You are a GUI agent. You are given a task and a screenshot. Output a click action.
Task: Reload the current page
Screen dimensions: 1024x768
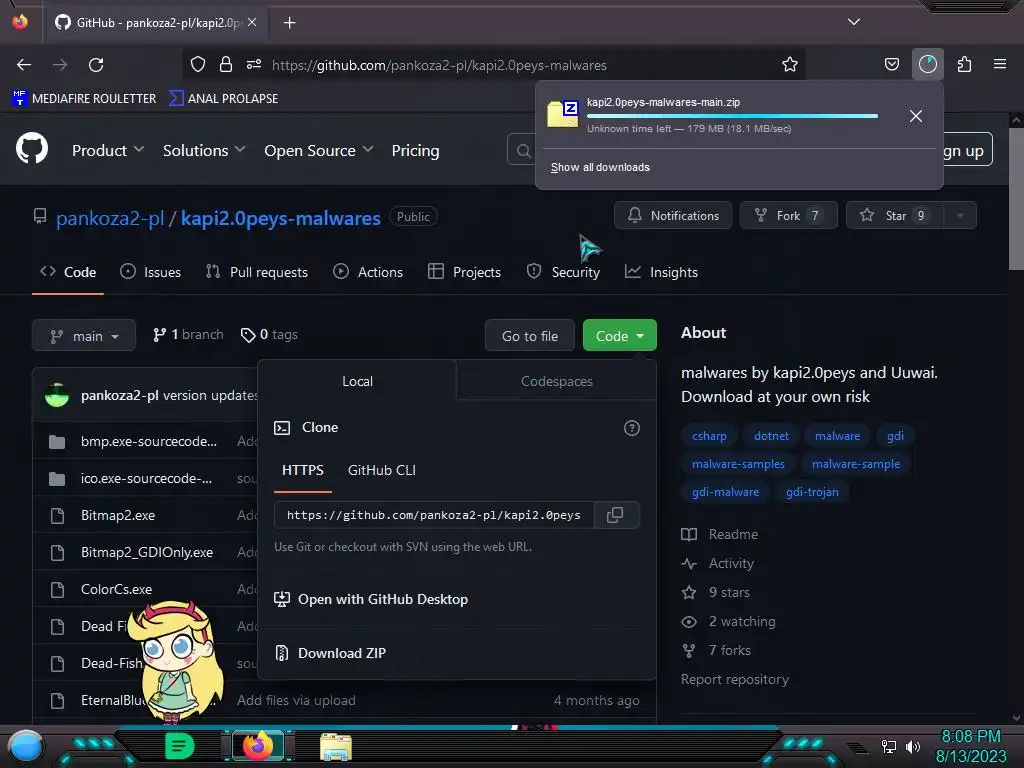(96, 65)
